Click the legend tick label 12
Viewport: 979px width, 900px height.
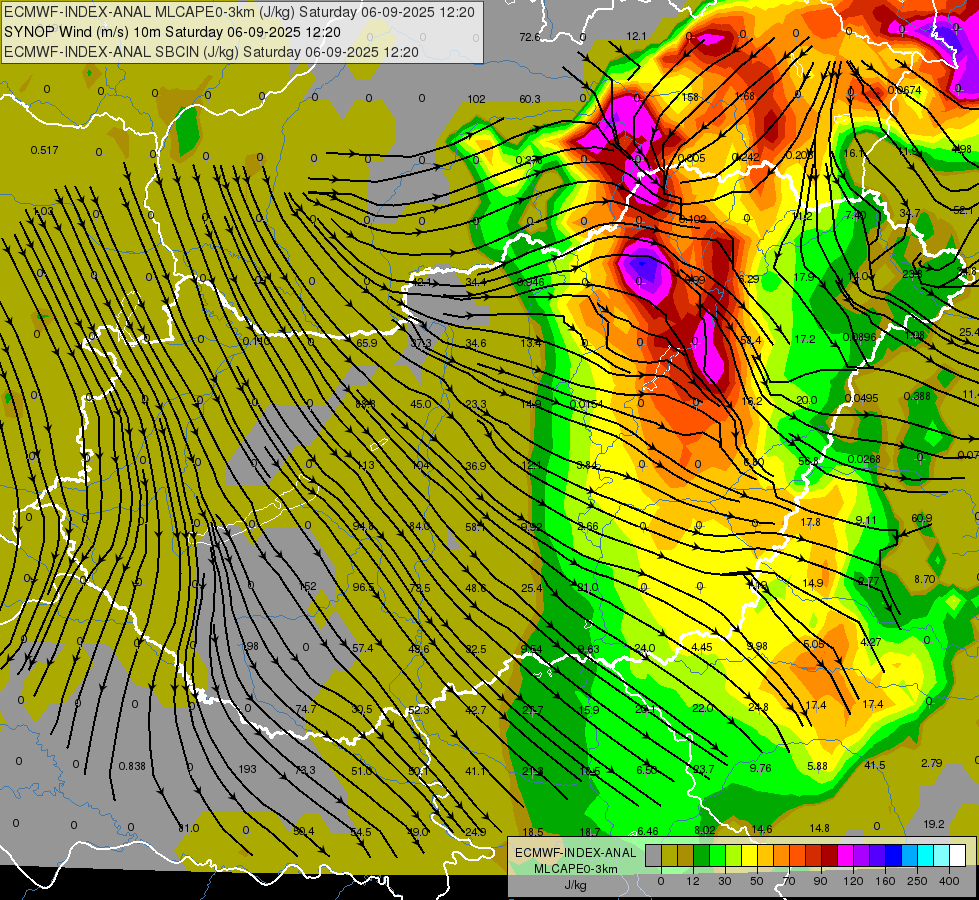(693, 881)
